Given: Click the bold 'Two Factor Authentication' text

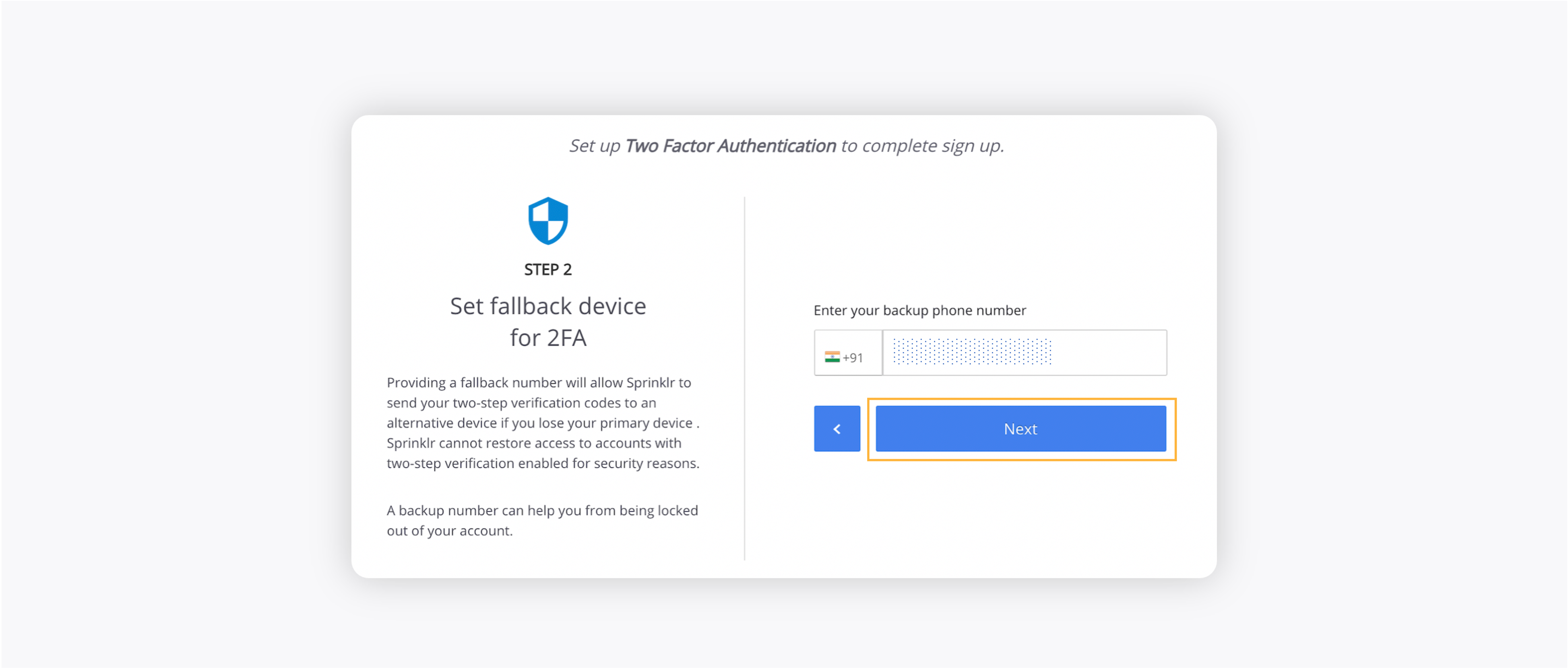Looking at the screenshot, I should point(730,146).
